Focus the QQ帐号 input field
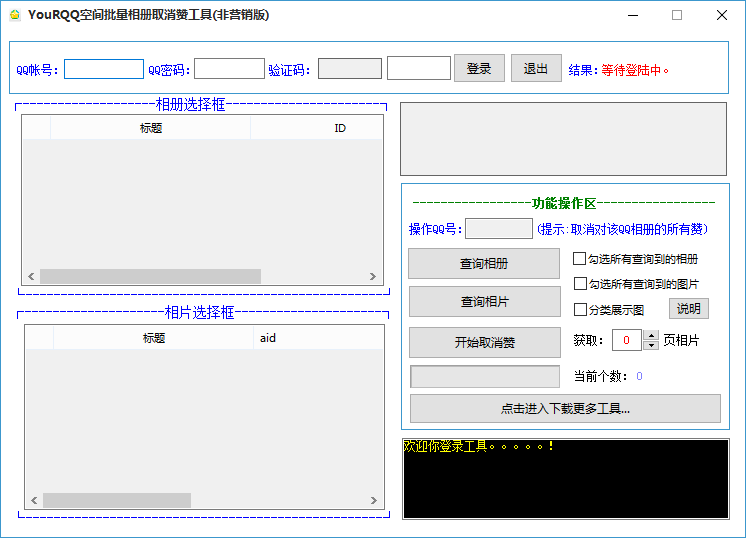 (x=104, y=69)
